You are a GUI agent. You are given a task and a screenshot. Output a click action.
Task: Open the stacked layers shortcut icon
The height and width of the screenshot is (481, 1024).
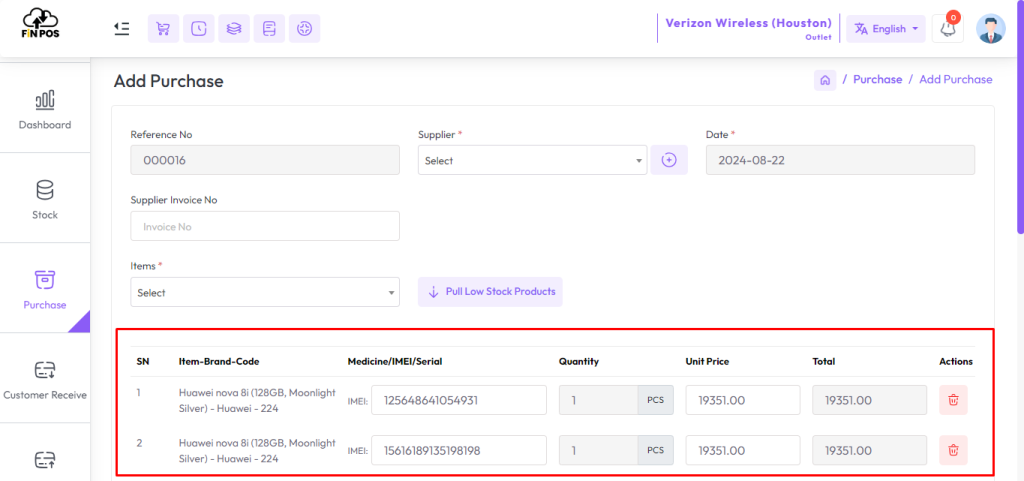point(234,29)
